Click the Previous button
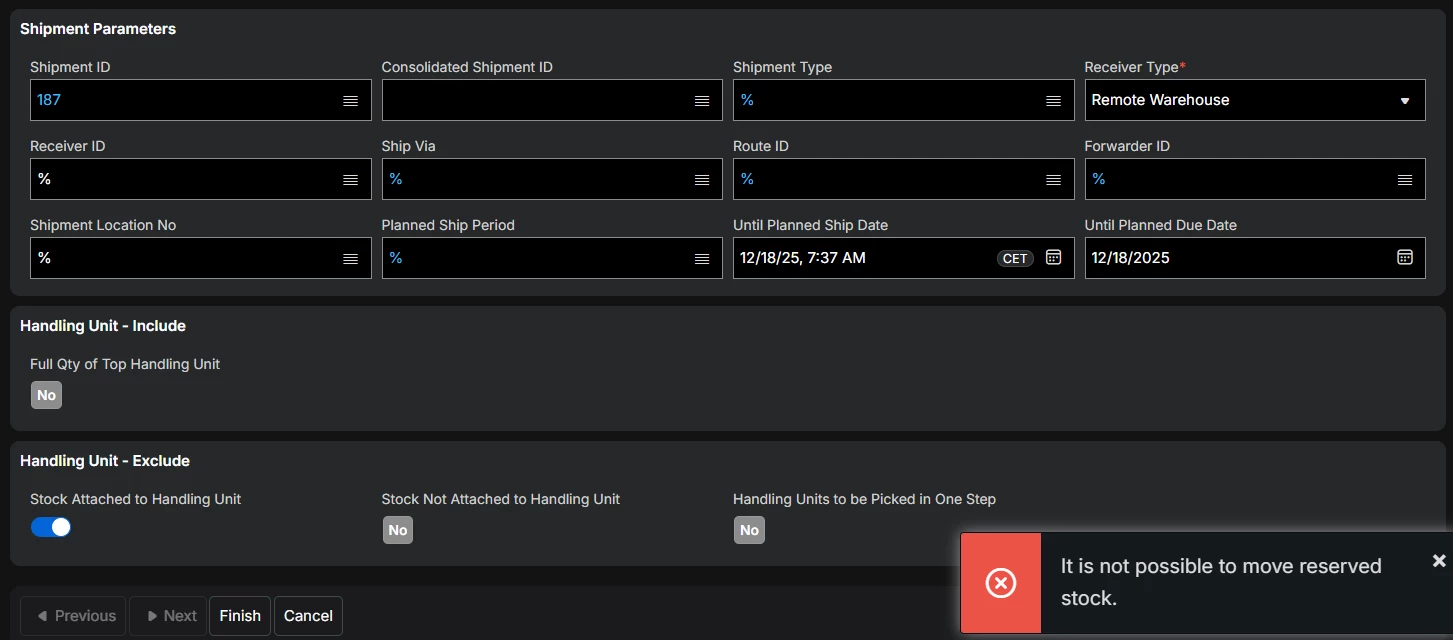The height and width of the screenshot is (640, 1453). pyautogui.click(x=74, y=616)
